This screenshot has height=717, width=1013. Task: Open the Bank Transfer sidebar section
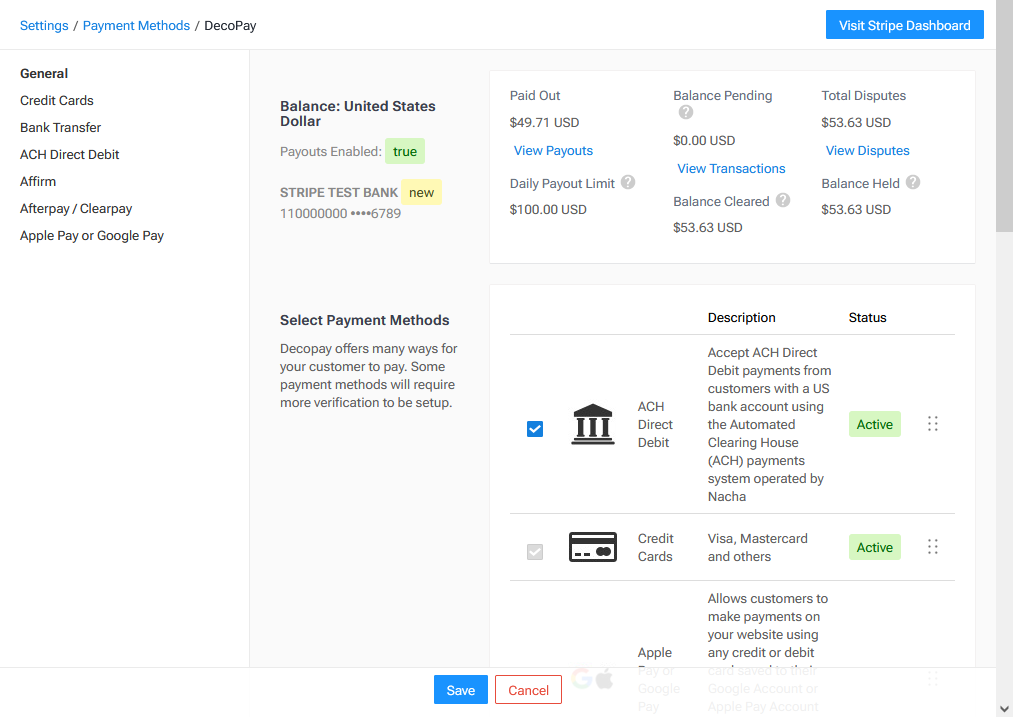click(60, 128)
